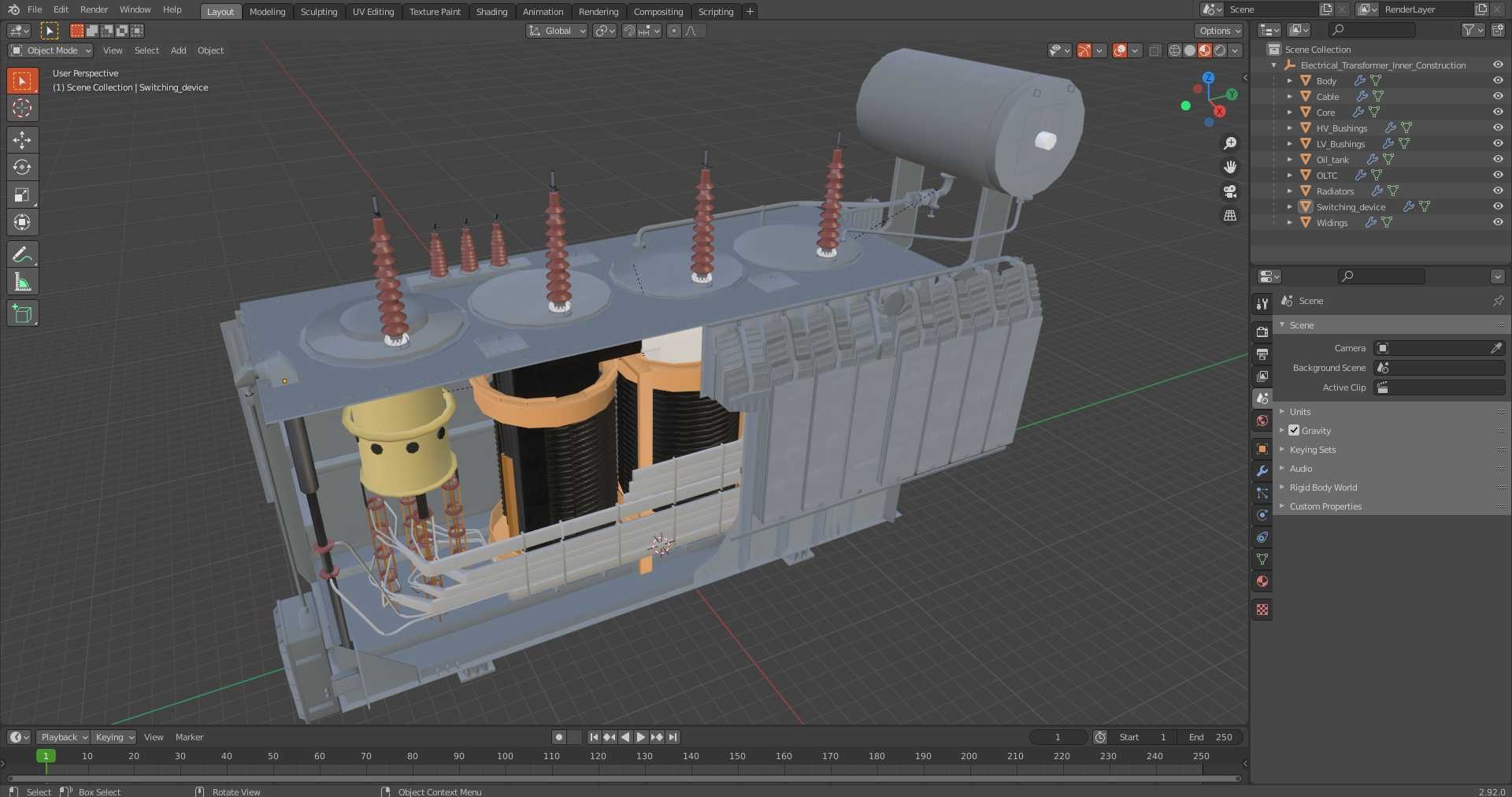Click the pan view hand icon

1230,167
